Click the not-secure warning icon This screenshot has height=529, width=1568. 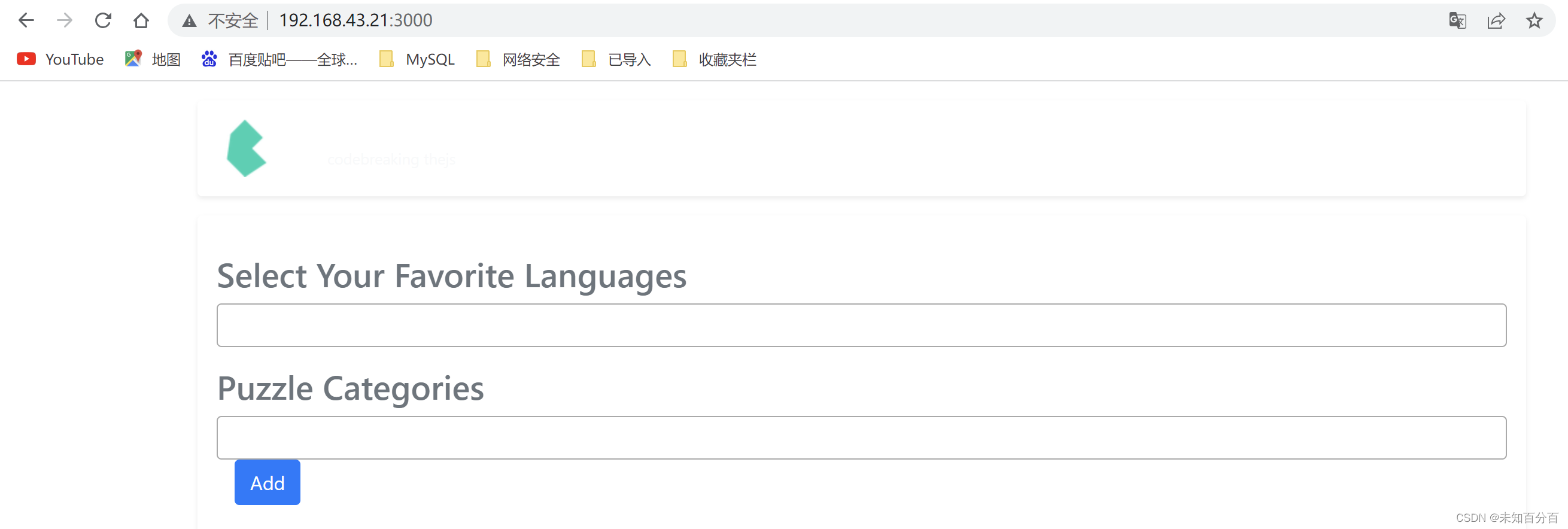click(x=189, y=22)
